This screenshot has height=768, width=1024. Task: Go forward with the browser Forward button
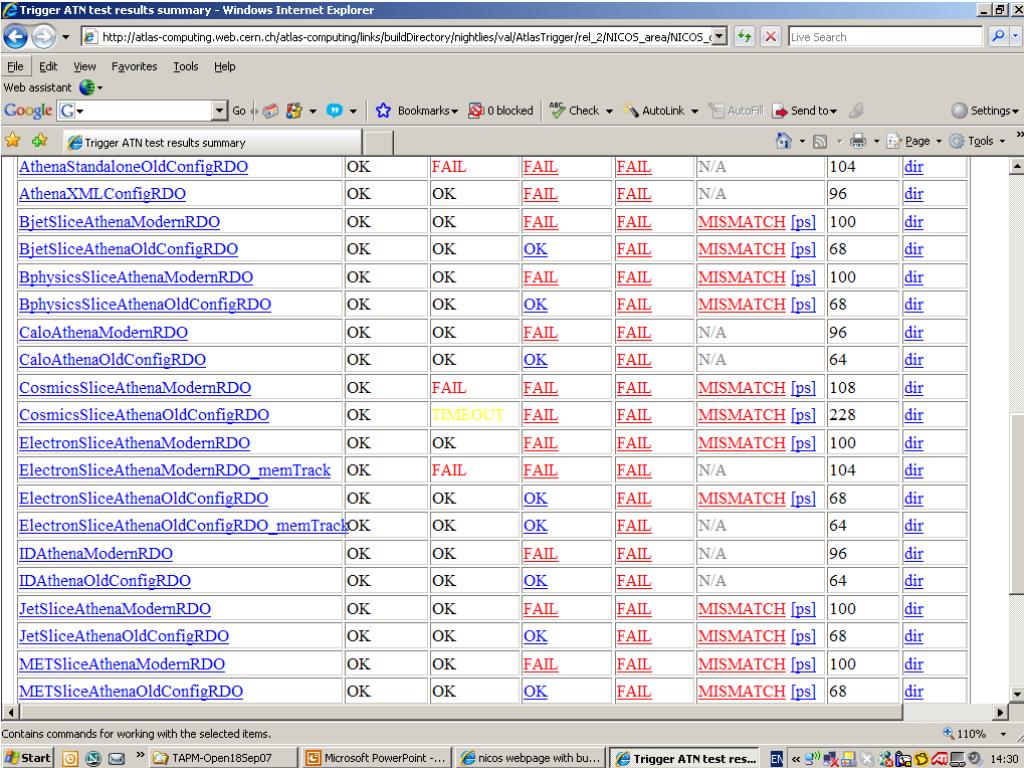[44, 37]
